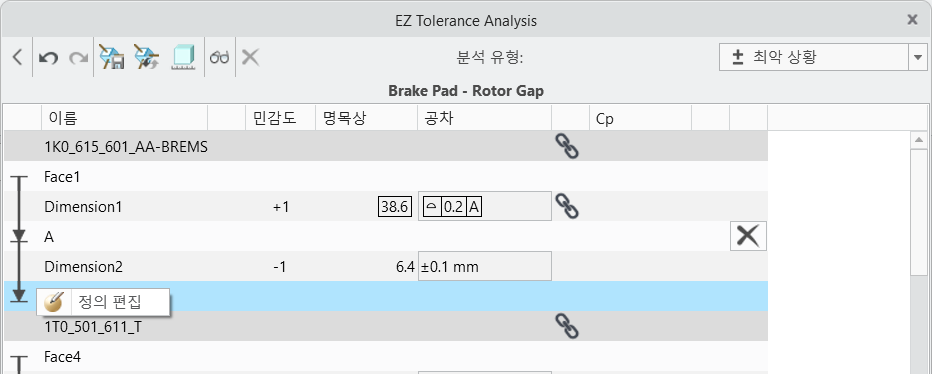Undo the last action
Image resolution: width=932 pixels, height=374 pixels.
(x=48, y=58)
